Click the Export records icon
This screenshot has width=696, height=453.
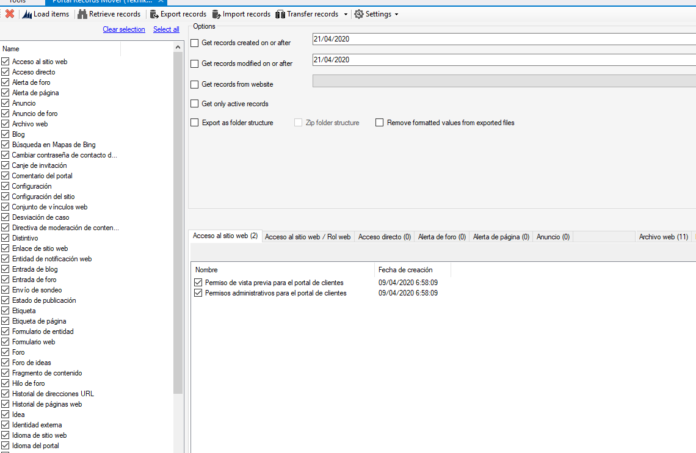click(x=155, y=14)
